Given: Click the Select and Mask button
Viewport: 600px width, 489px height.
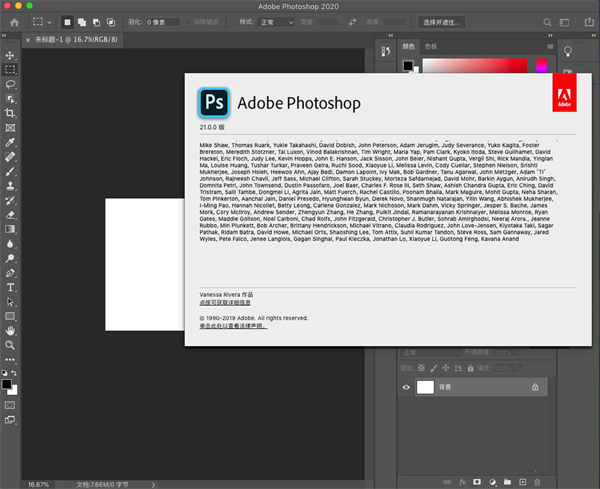Looking at the screenshot, I should tap(442, 22).
